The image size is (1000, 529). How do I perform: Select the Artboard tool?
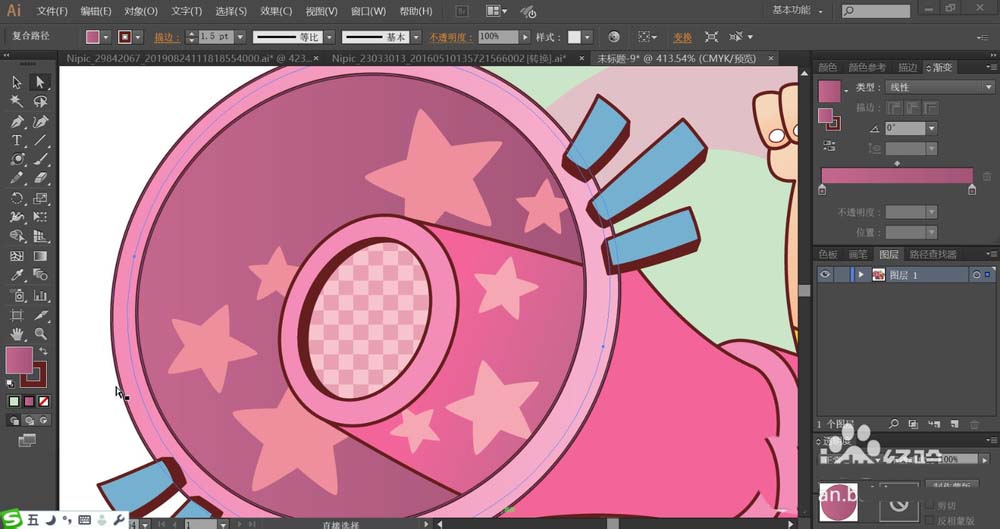(x=17, y=315)
